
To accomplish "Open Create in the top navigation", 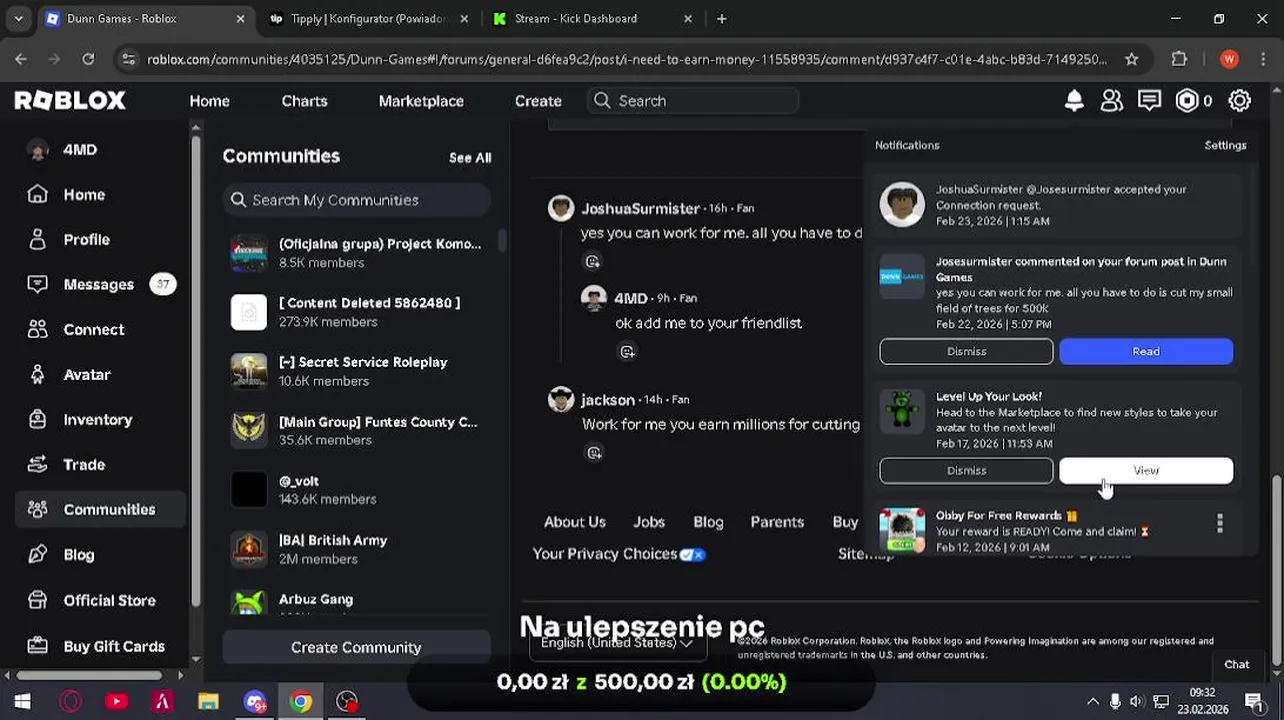I will point(538,101).
